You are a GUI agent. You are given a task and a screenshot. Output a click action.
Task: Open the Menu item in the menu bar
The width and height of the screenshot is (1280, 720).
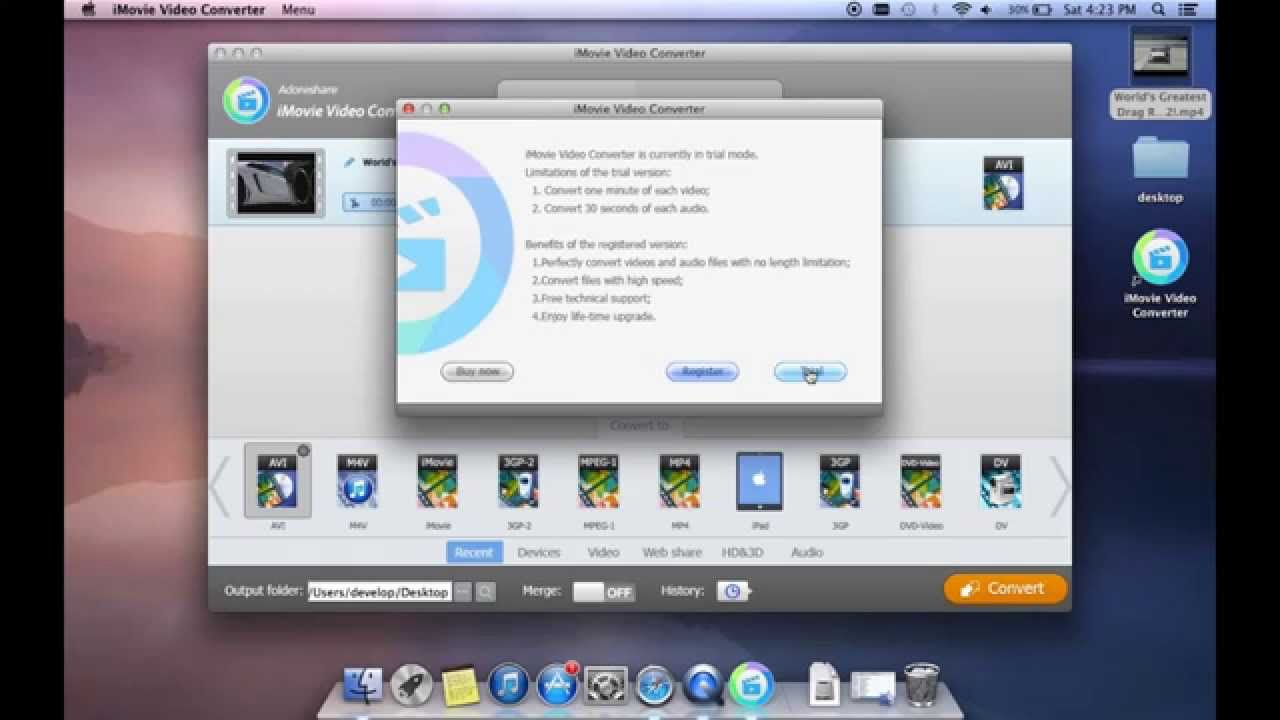click(298, 9)
